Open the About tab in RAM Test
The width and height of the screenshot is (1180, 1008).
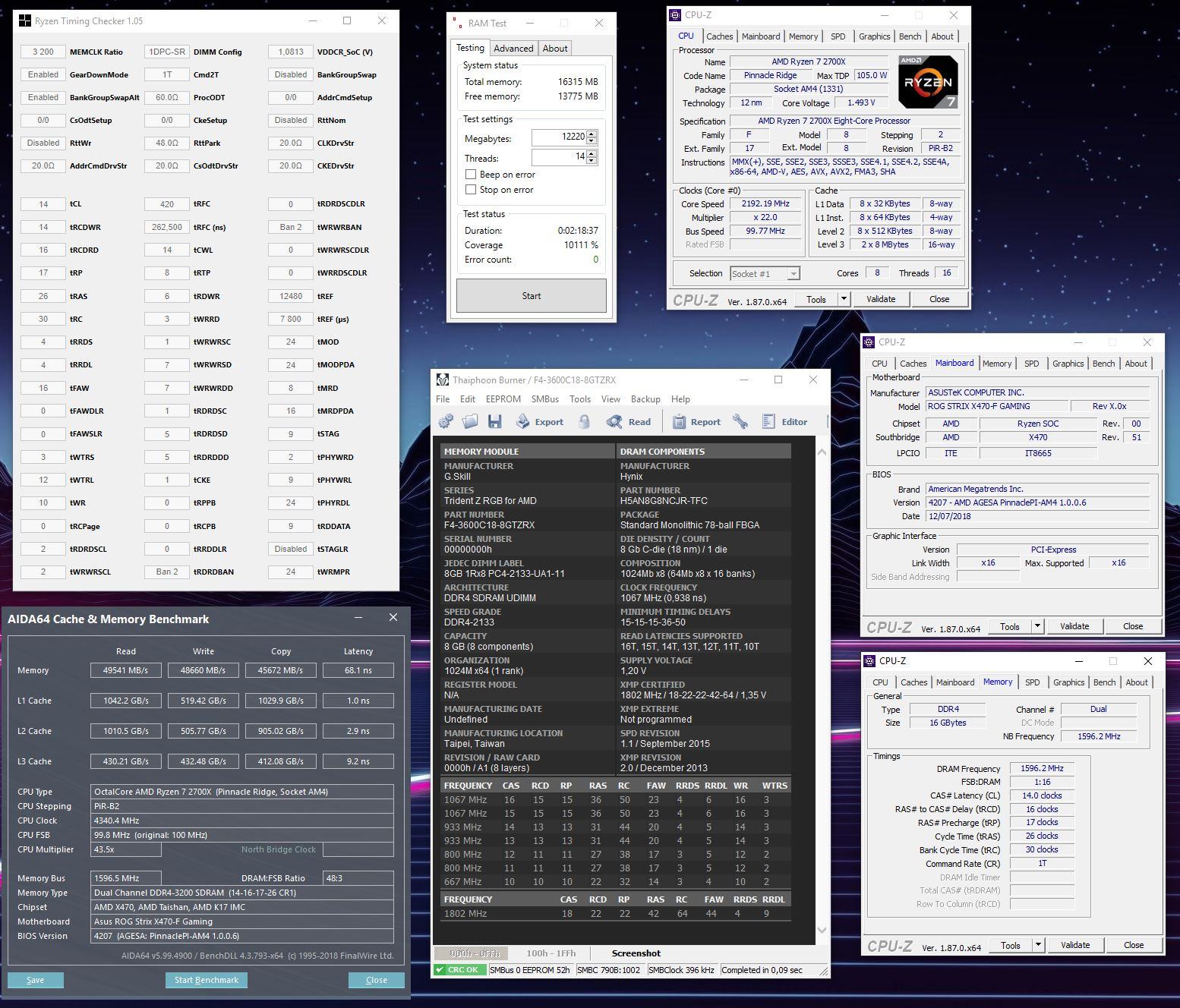pyautogui.click(x=555, y=48)
